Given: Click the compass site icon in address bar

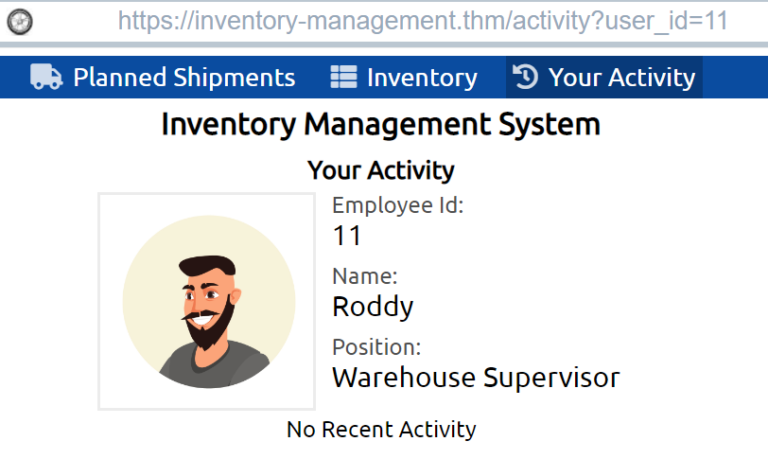Looking at the screenshot, I should [x=20, y=20].
